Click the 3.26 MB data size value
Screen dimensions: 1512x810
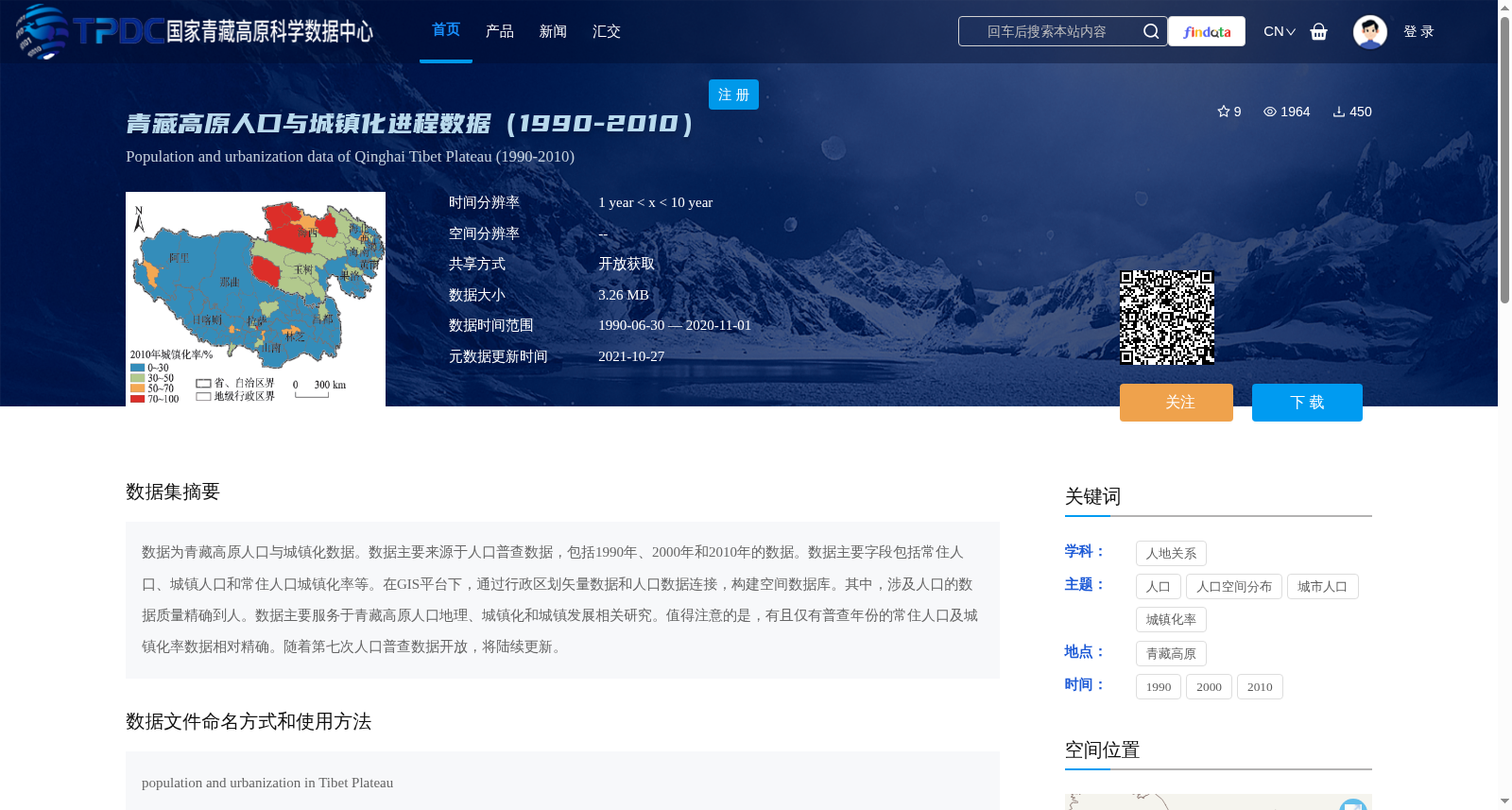point(624,295)
